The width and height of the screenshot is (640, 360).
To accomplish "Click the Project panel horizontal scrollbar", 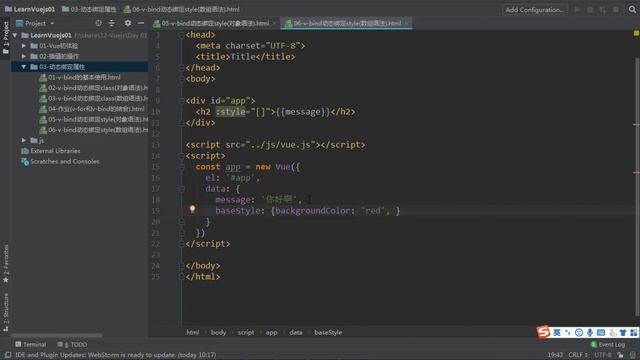I will [57, 336].
